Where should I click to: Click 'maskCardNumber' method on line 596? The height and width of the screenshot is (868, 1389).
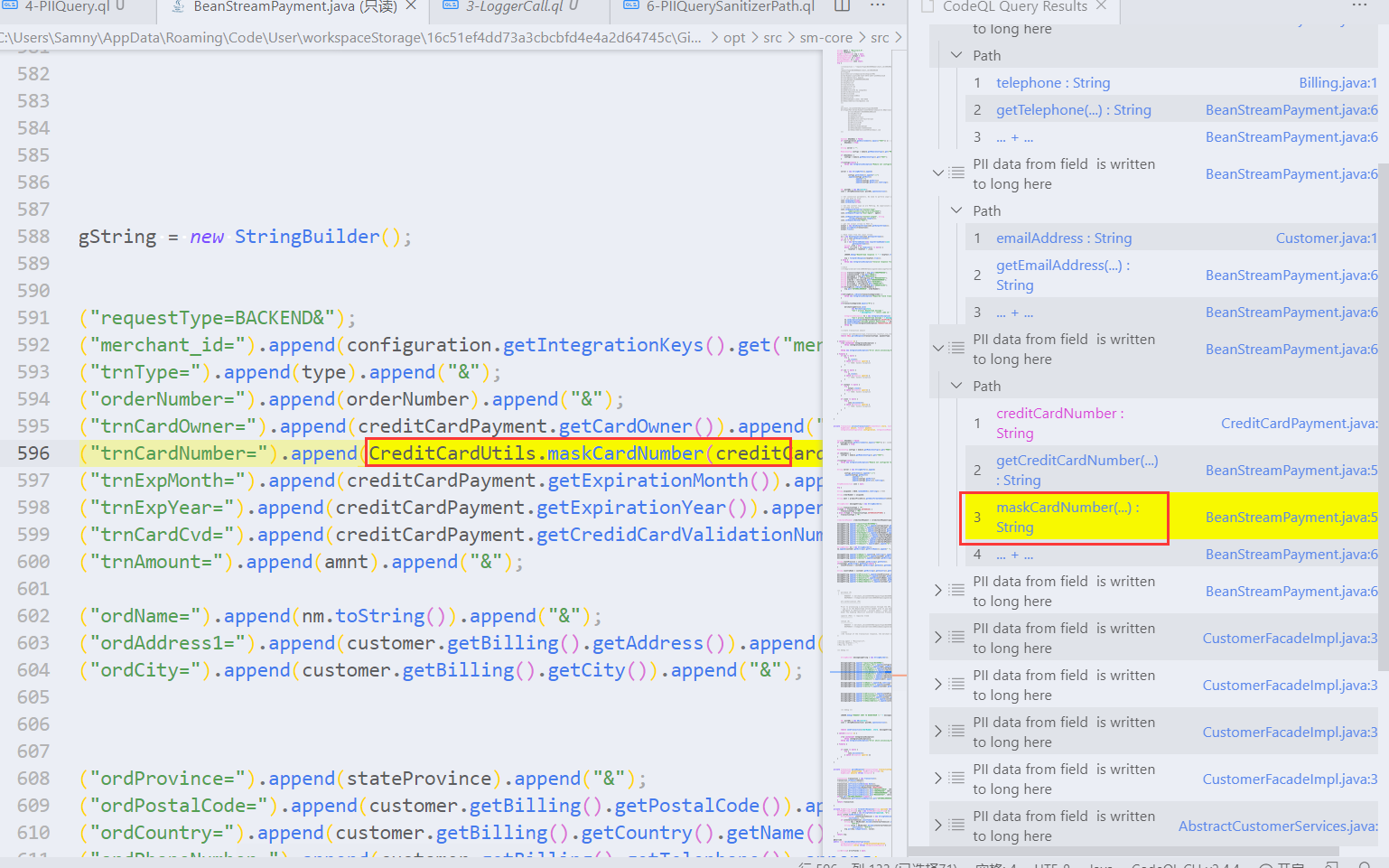pos(625,453)
